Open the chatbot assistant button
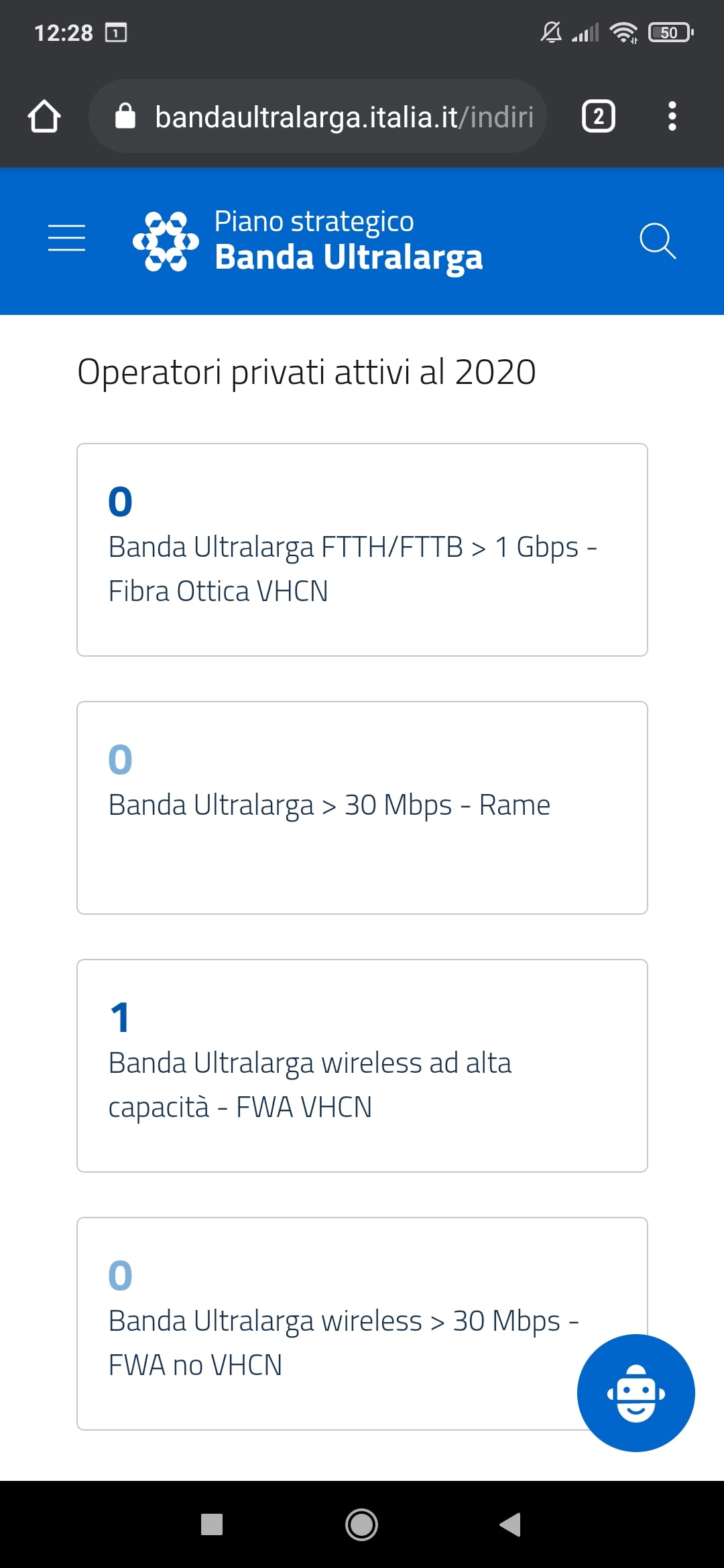This screenshot has height=1568, width=724. (636, 1392)
